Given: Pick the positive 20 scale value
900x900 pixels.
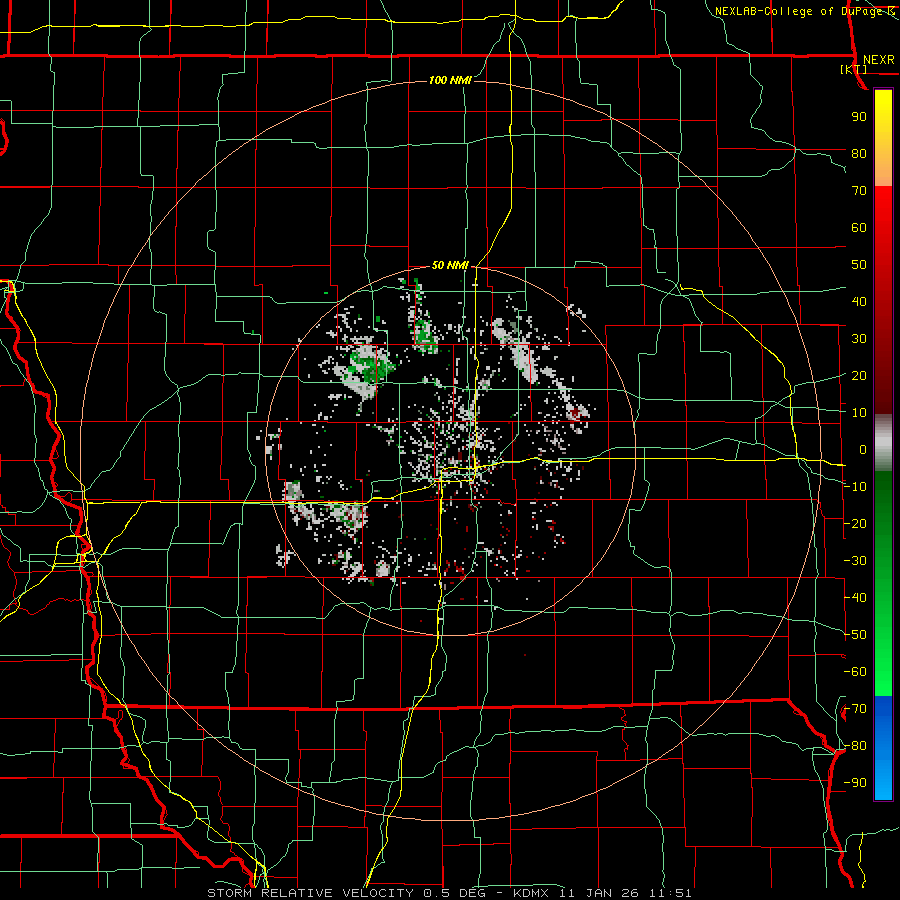Looking at the screenshot, I should point(859,375).
